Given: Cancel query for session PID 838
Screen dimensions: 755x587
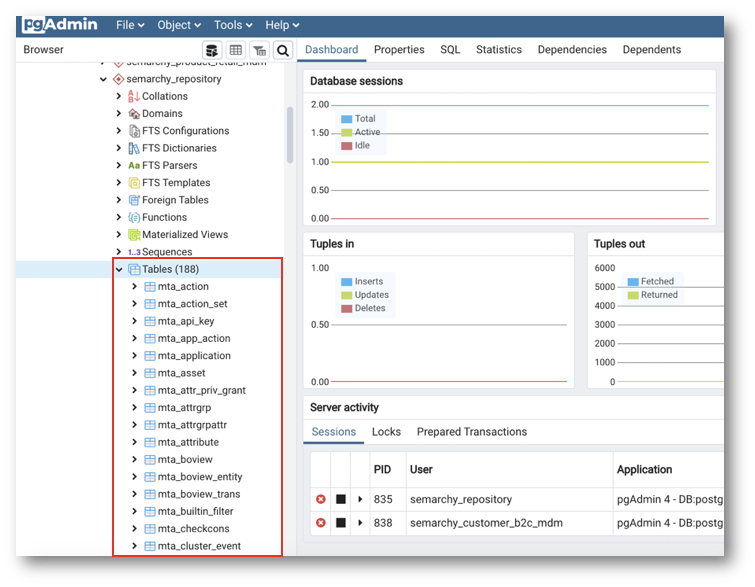Looking at the screenshot, I should (321, 523).
